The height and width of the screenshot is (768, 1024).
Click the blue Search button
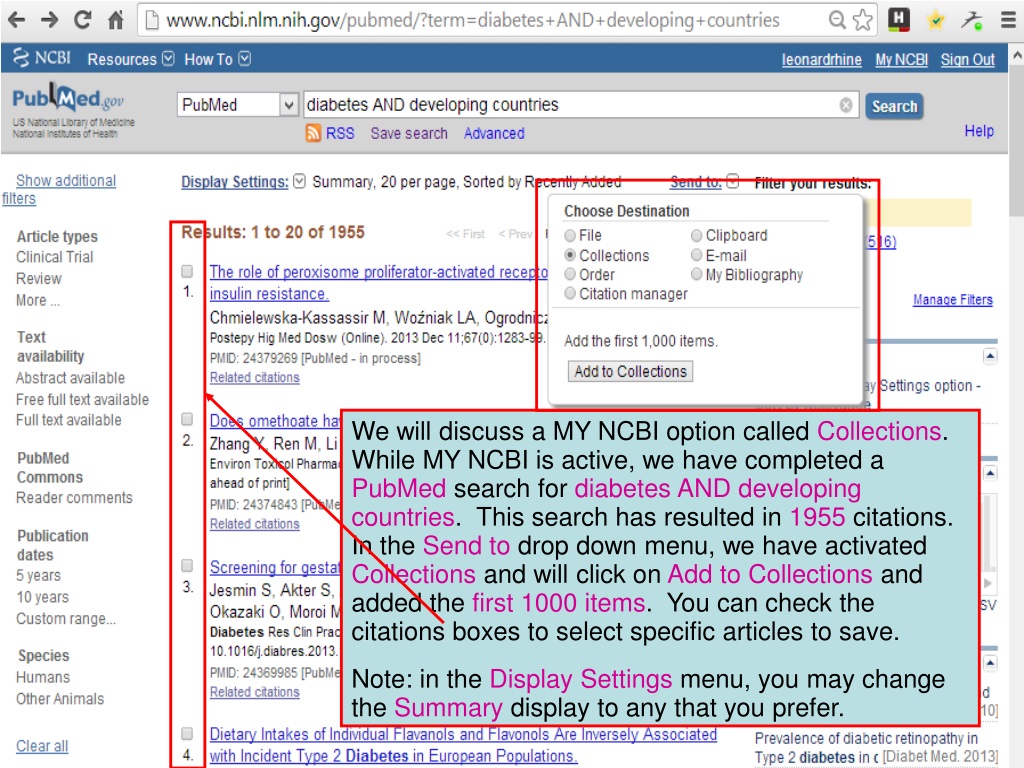click(894, 106)
